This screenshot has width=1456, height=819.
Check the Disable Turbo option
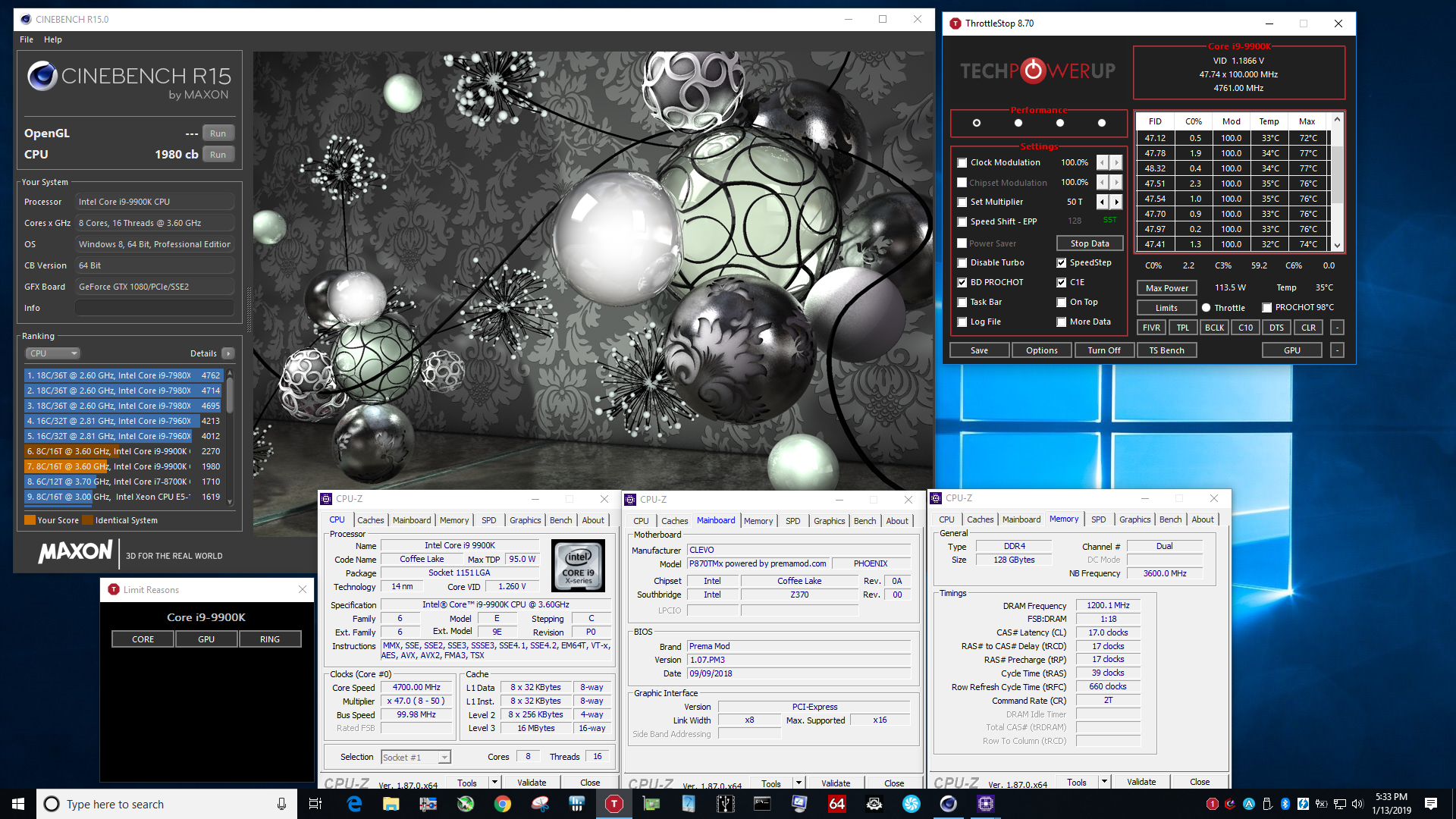[x=962, y=263]
